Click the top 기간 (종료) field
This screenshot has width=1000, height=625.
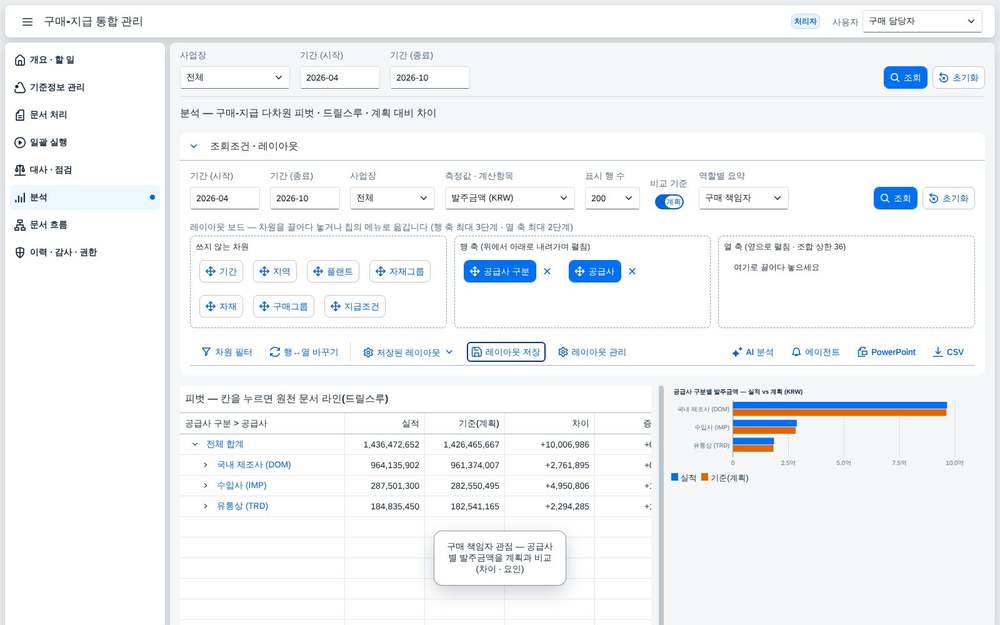429,77
